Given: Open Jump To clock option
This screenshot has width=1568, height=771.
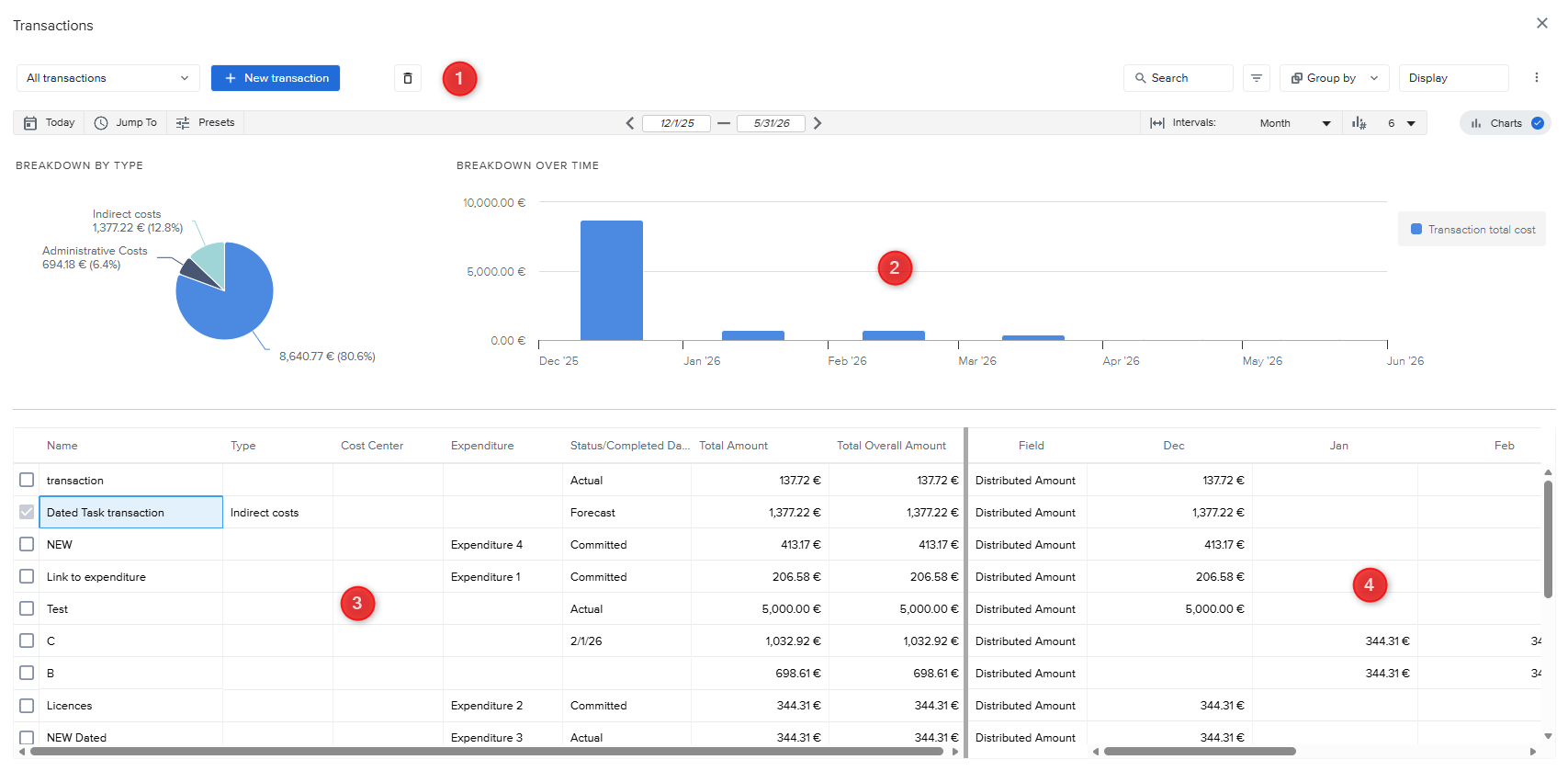Looking at the screenshot, I should point(126,123).
